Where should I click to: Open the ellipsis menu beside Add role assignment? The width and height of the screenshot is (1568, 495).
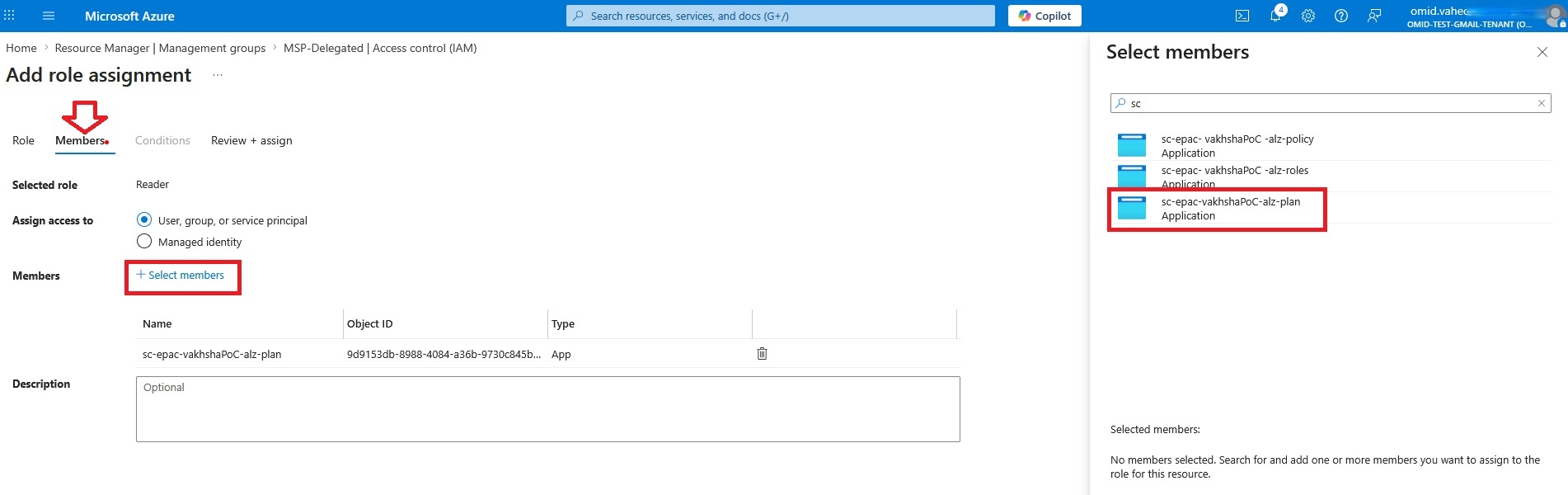[218, 75]
